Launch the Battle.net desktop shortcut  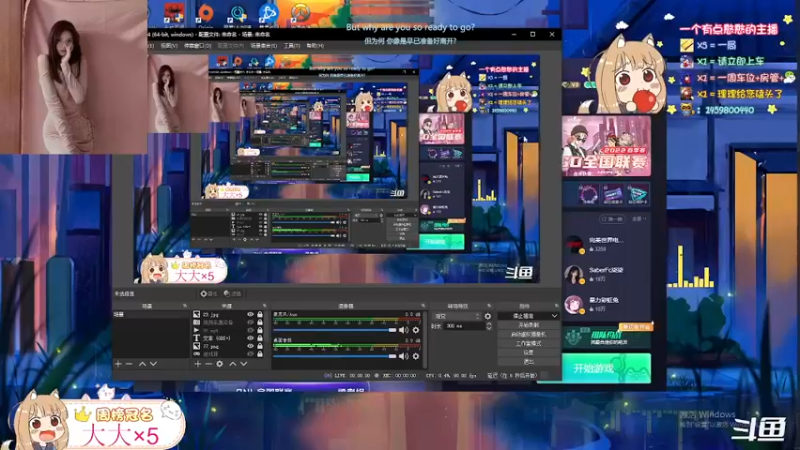[x=268, y=14]
